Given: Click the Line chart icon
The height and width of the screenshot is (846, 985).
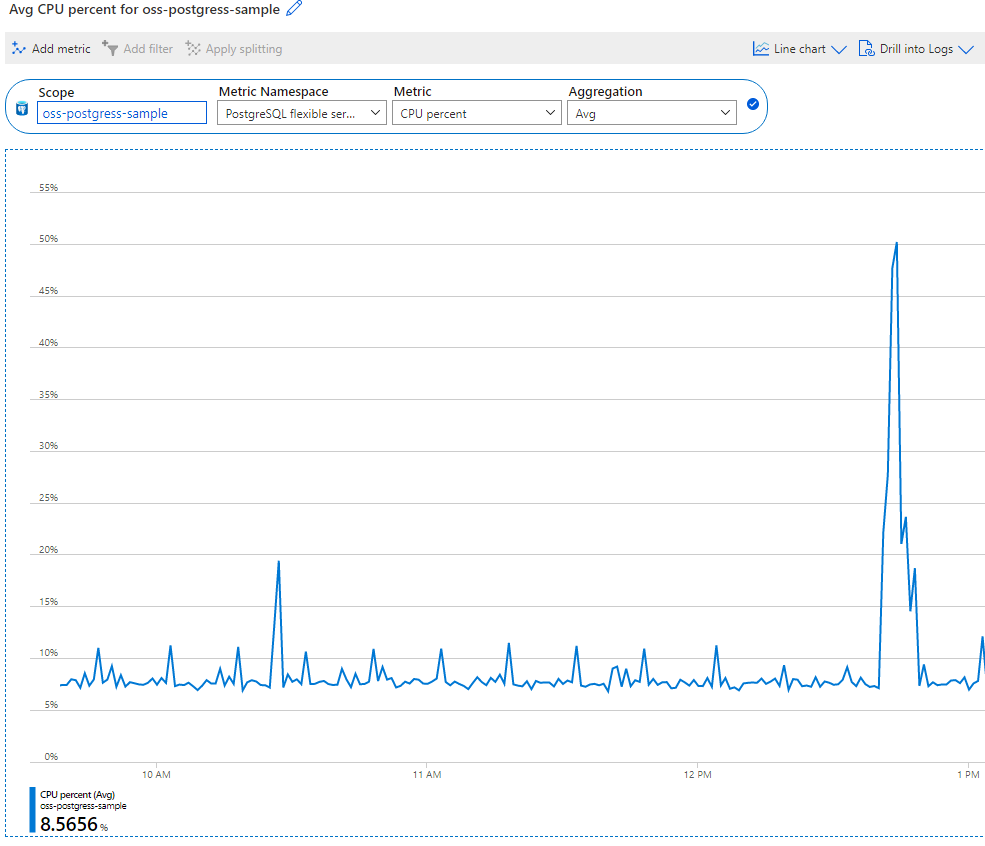Looking at the screenshot, I should pyautogui.click(x=761, y=48).
